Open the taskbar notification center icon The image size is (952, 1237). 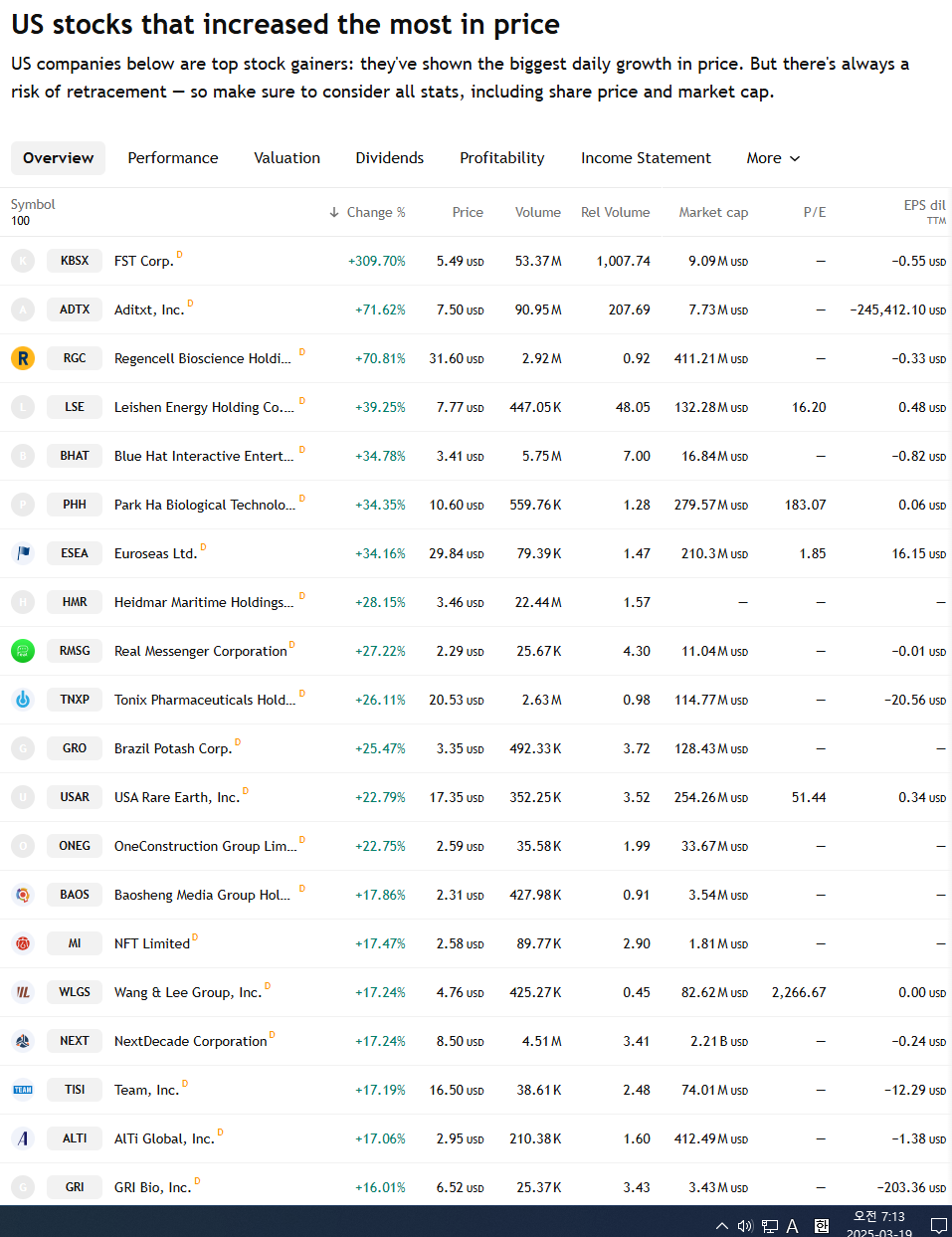tap(938, 1226)
